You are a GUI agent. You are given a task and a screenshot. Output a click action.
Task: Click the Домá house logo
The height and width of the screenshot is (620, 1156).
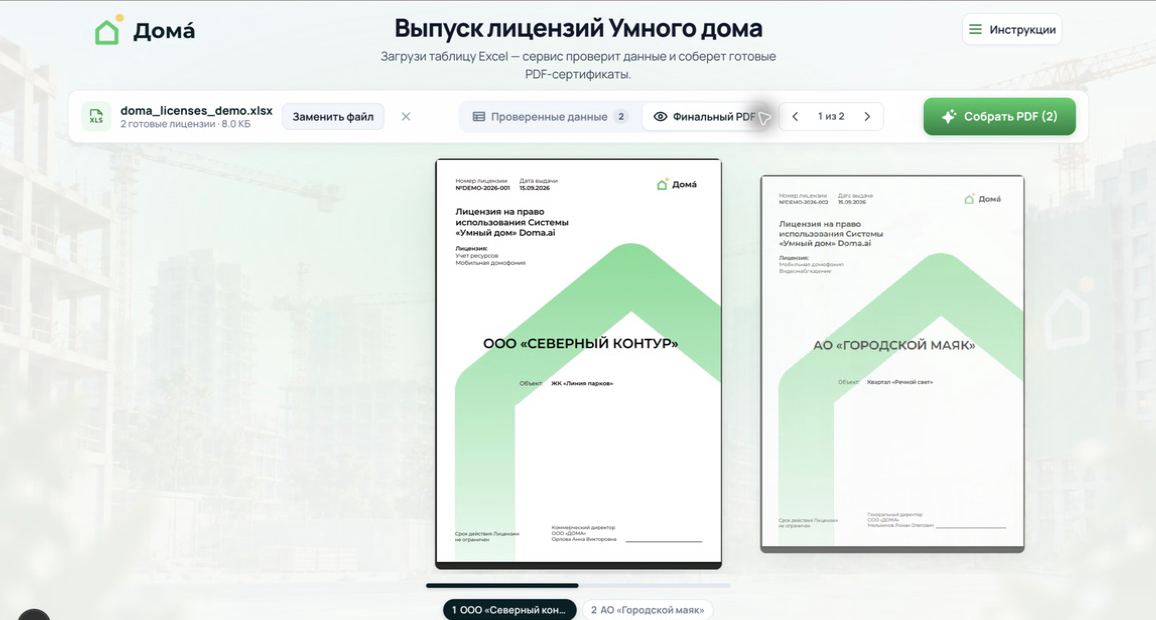pyautogui.click(x=144, y=30)
